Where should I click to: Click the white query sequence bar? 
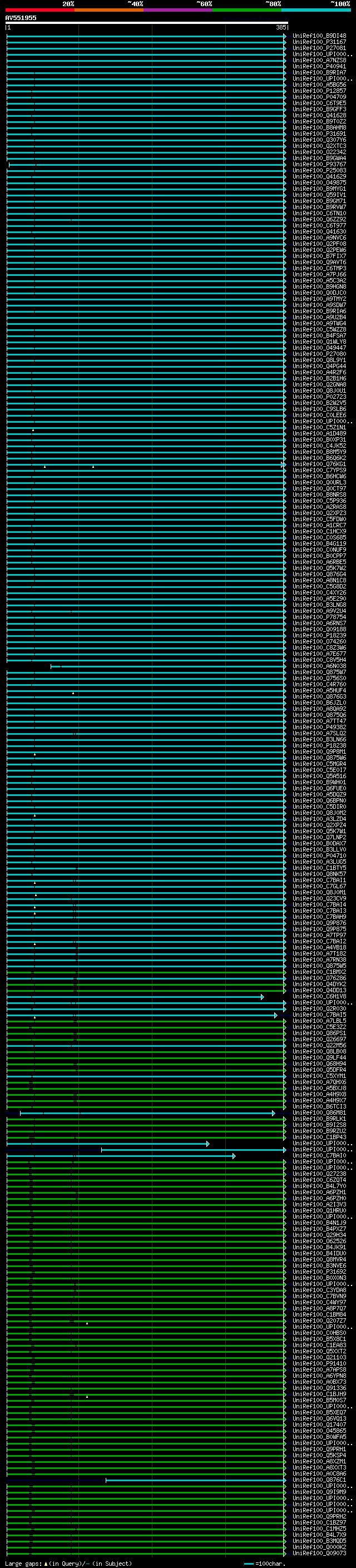point(147,22)
